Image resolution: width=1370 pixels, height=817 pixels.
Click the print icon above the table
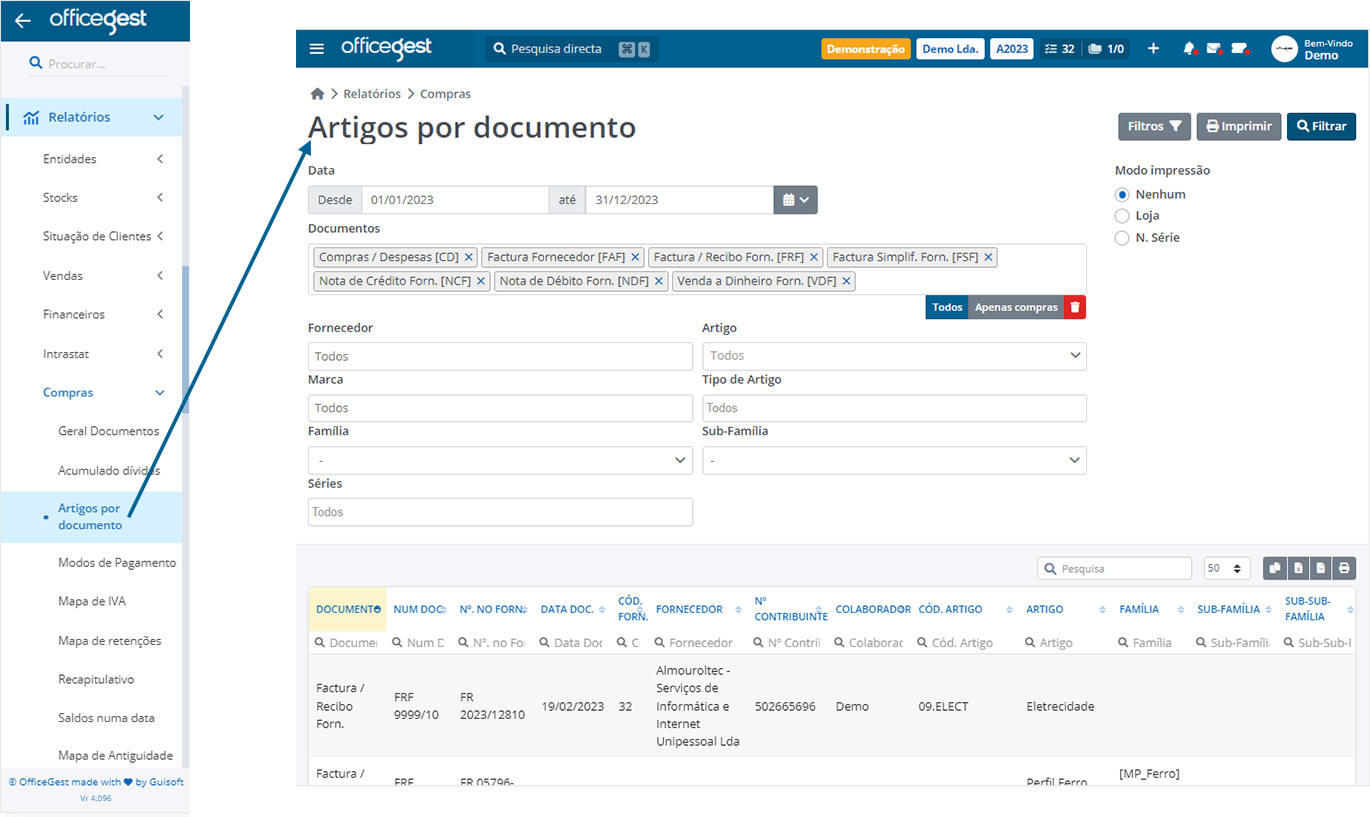coord(1344,568)
